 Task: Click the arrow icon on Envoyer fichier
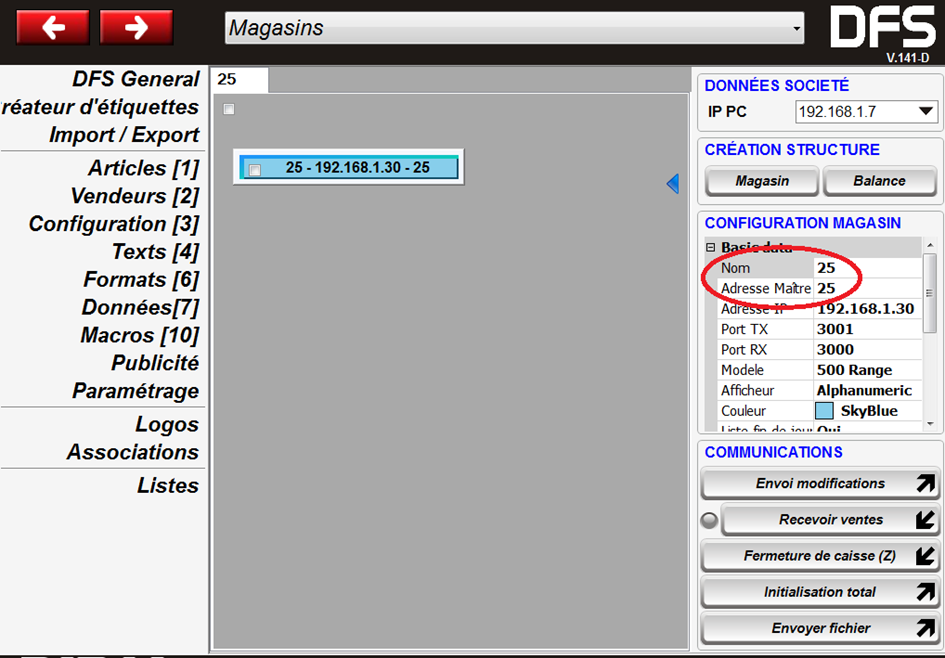[x=925, y=629]
